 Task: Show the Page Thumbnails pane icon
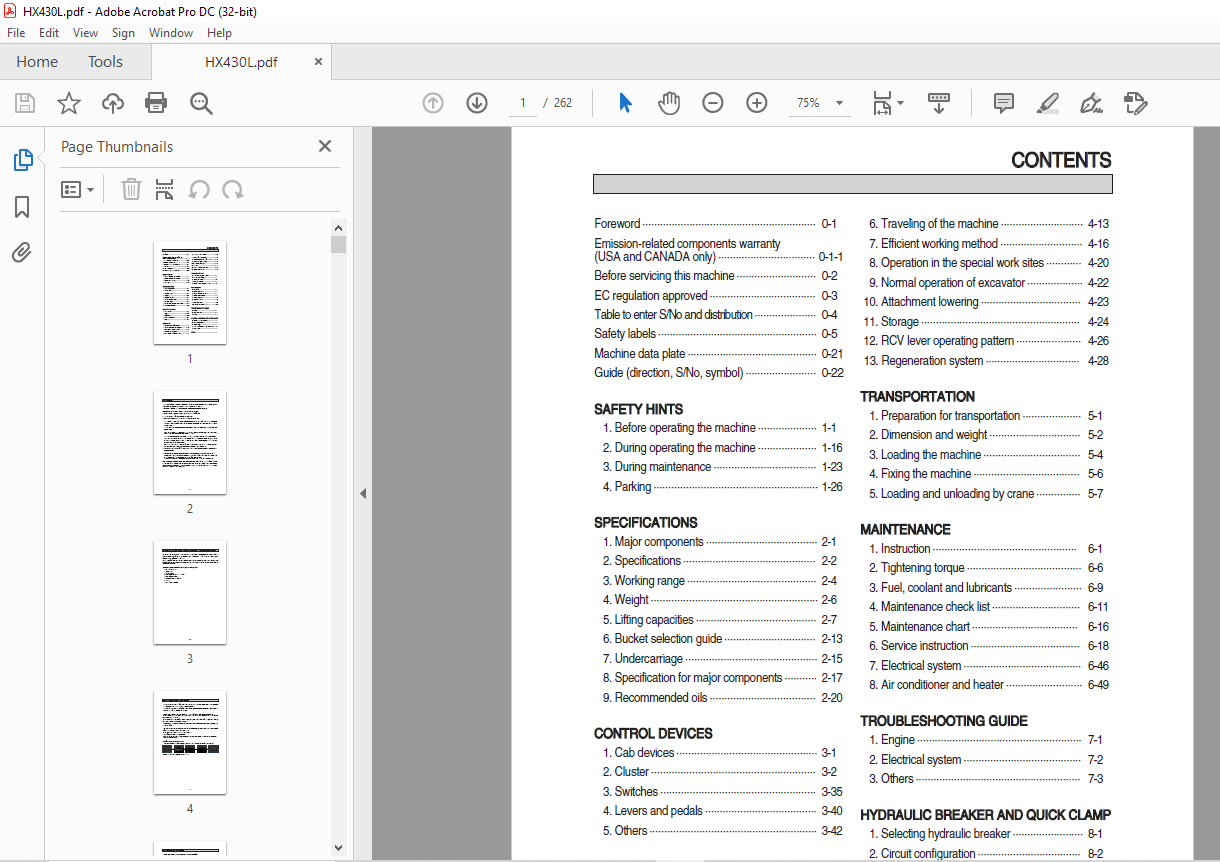22,160
